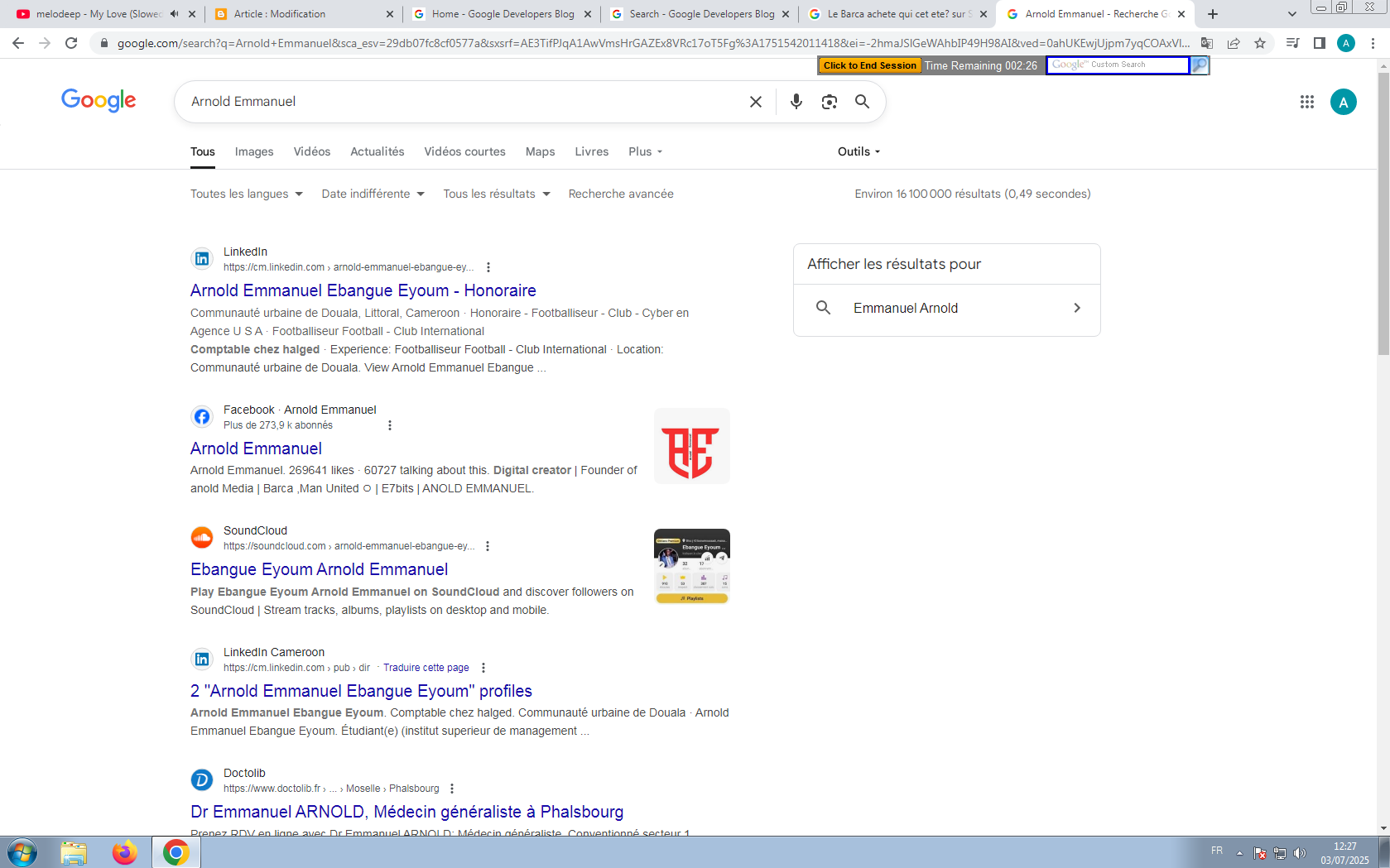Open the Plus more tabs dropdown

pyautogui.click(x=646, y=151)
